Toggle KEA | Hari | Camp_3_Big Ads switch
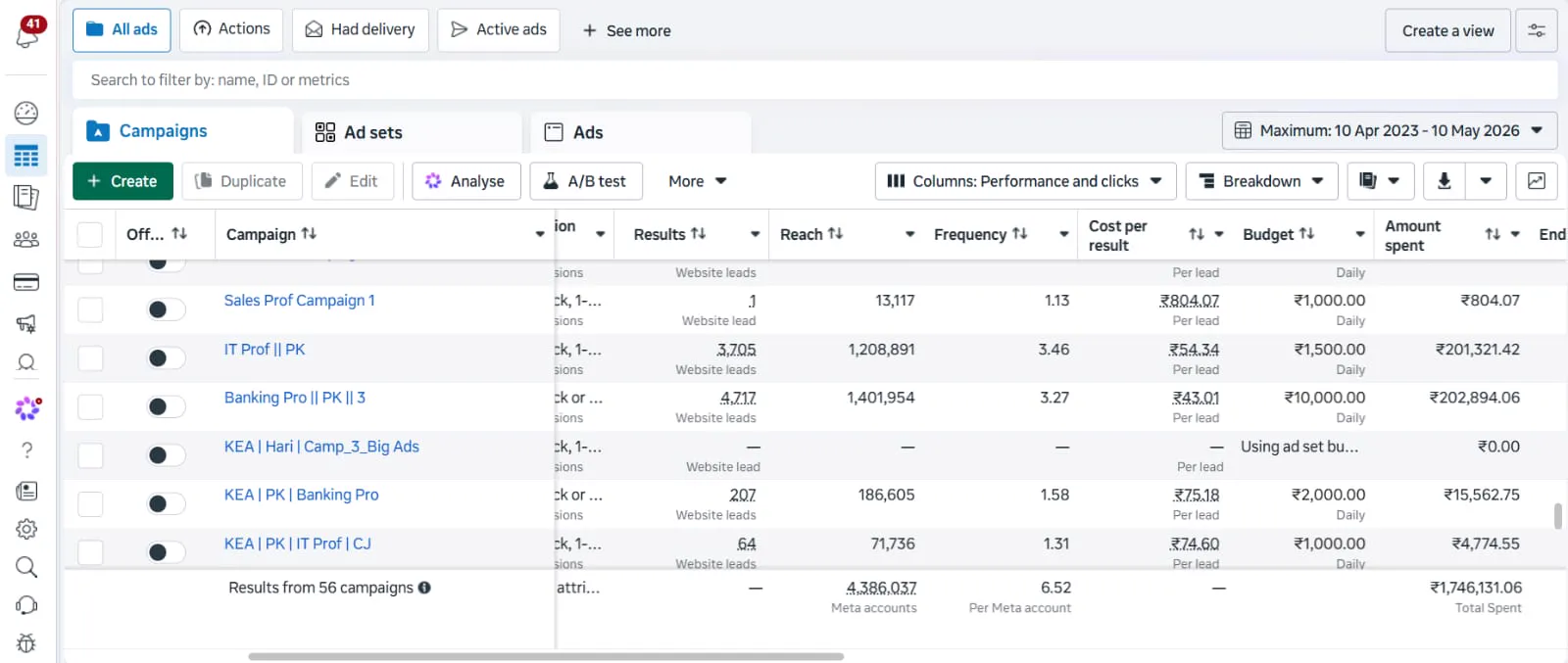Image resolution: width=1568 pixels, height=663 pixels. [x=166, y=455]
